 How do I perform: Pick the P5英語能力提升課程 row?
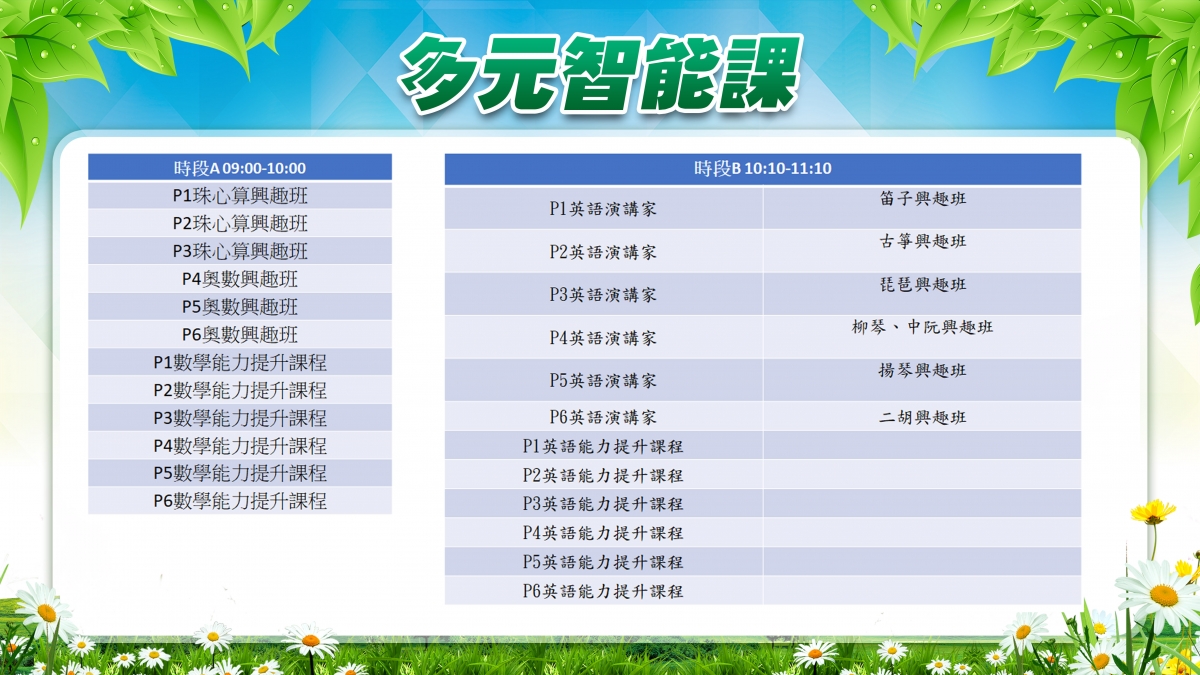pyautogui.click(x=763, y=562)
